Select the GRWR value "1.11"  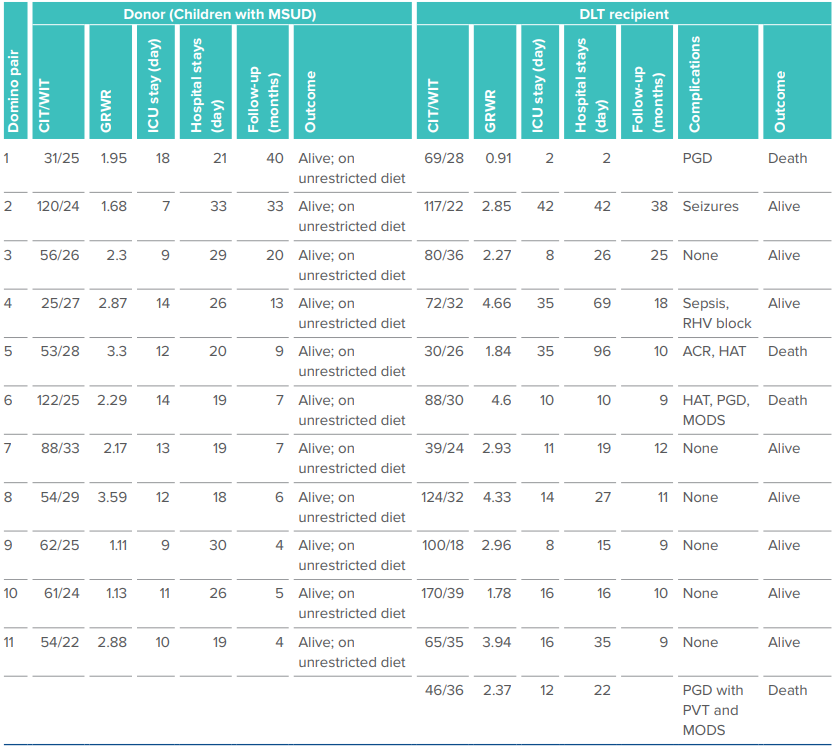pos(118,545)
